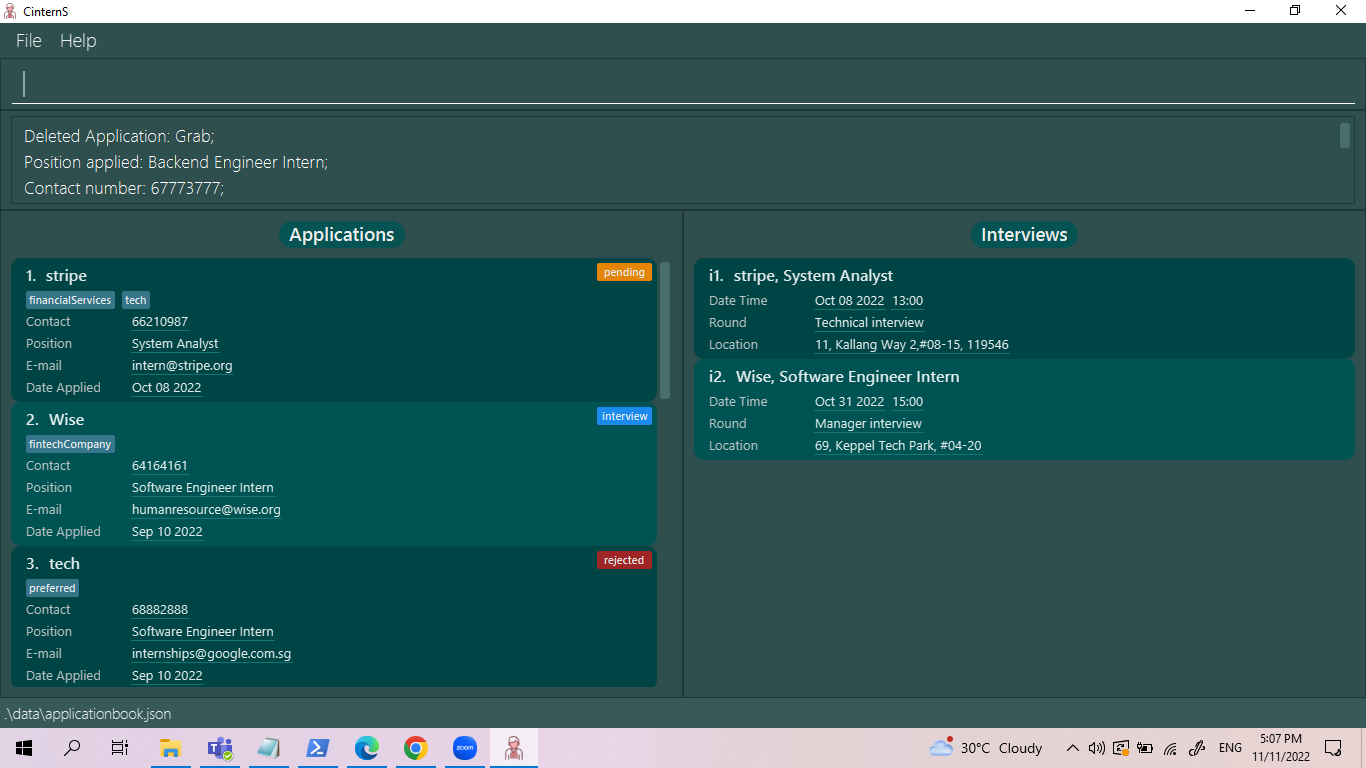
Task: Click the email intern@stripe.org
Action: pos(182,366)
